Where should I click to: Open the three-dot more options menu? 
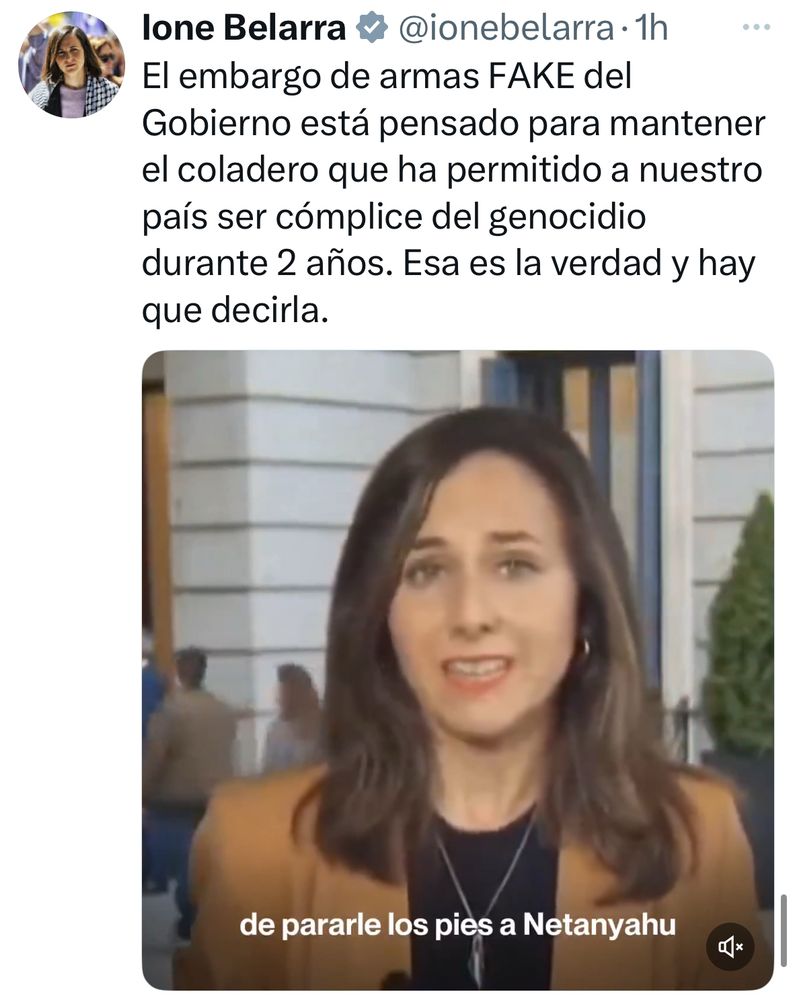(x=757, y=27)
